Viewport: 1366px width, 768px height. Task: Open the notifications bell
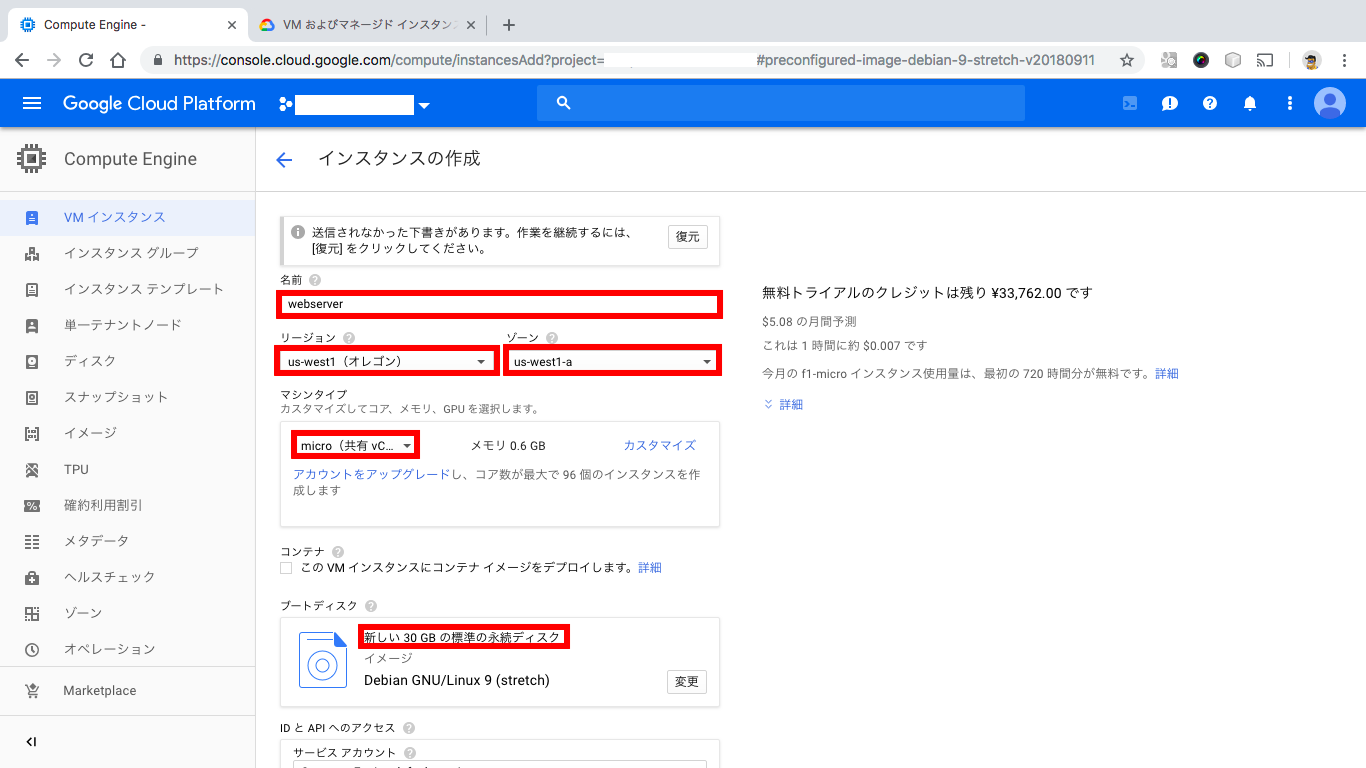pos(1249,102)
